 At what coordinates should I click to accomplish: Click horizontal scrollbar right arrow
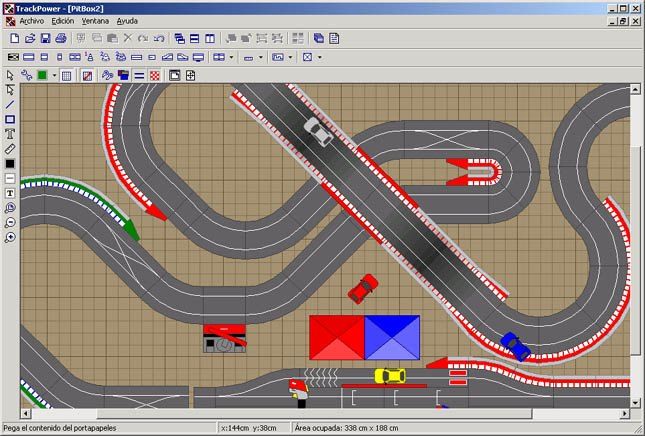point(625,413)
